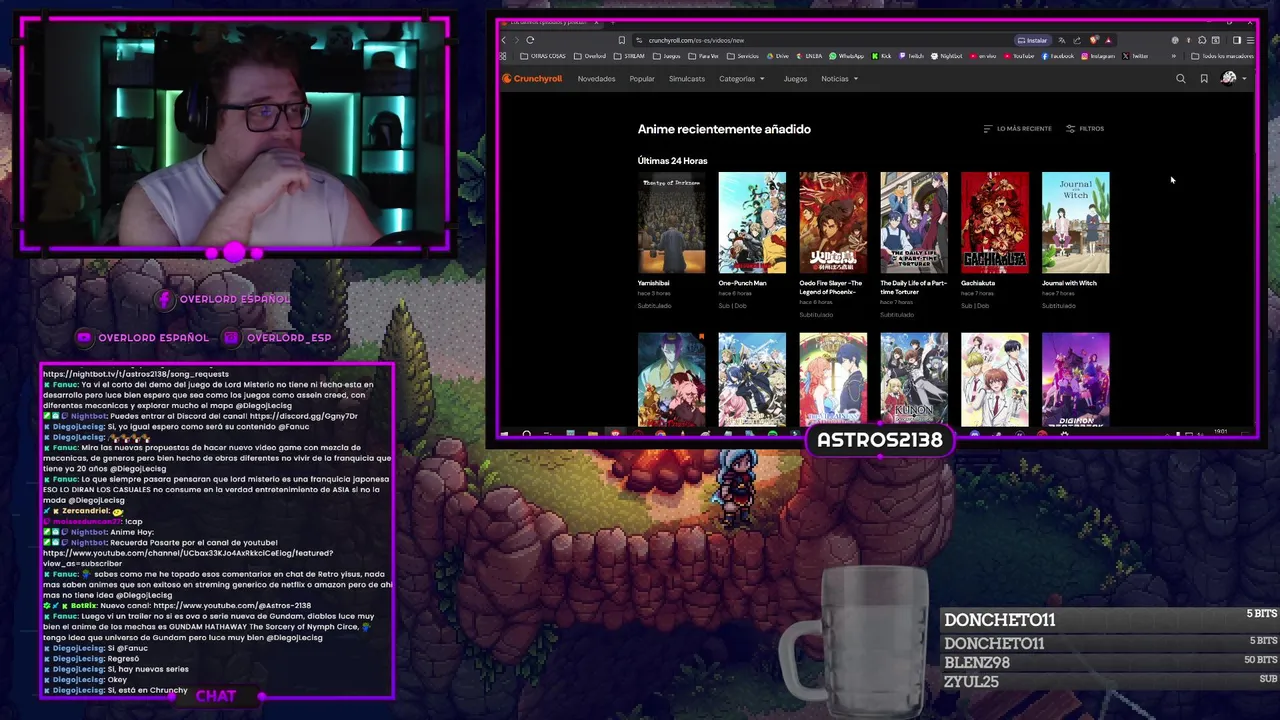The image size is (1280, 720).
Task: Open the Servicios bookmark folder
Action: click(743, 56)
